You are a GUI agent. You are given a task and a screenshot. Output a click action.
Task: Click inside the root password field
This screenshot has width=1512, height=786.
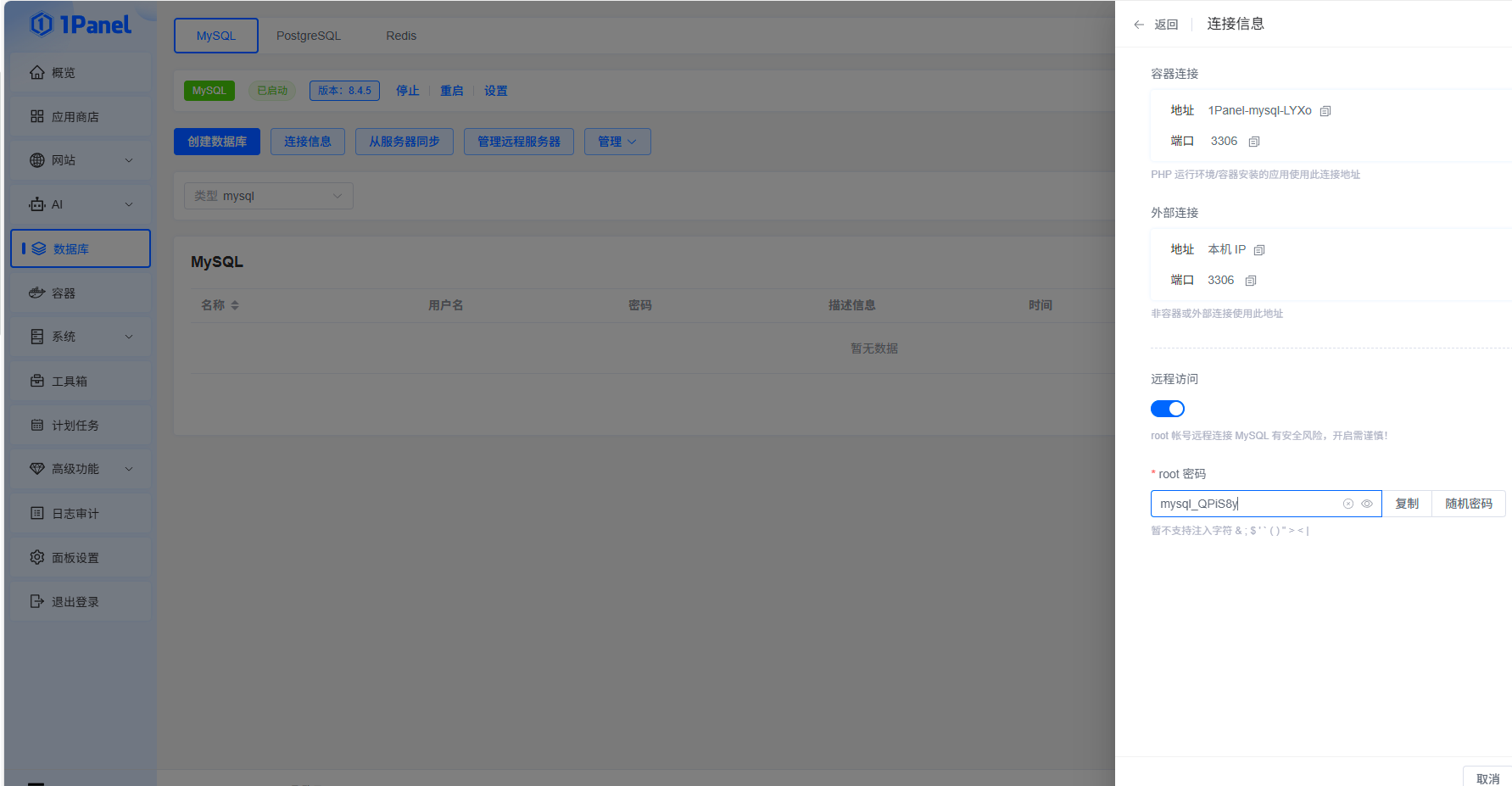point(1247,504)
